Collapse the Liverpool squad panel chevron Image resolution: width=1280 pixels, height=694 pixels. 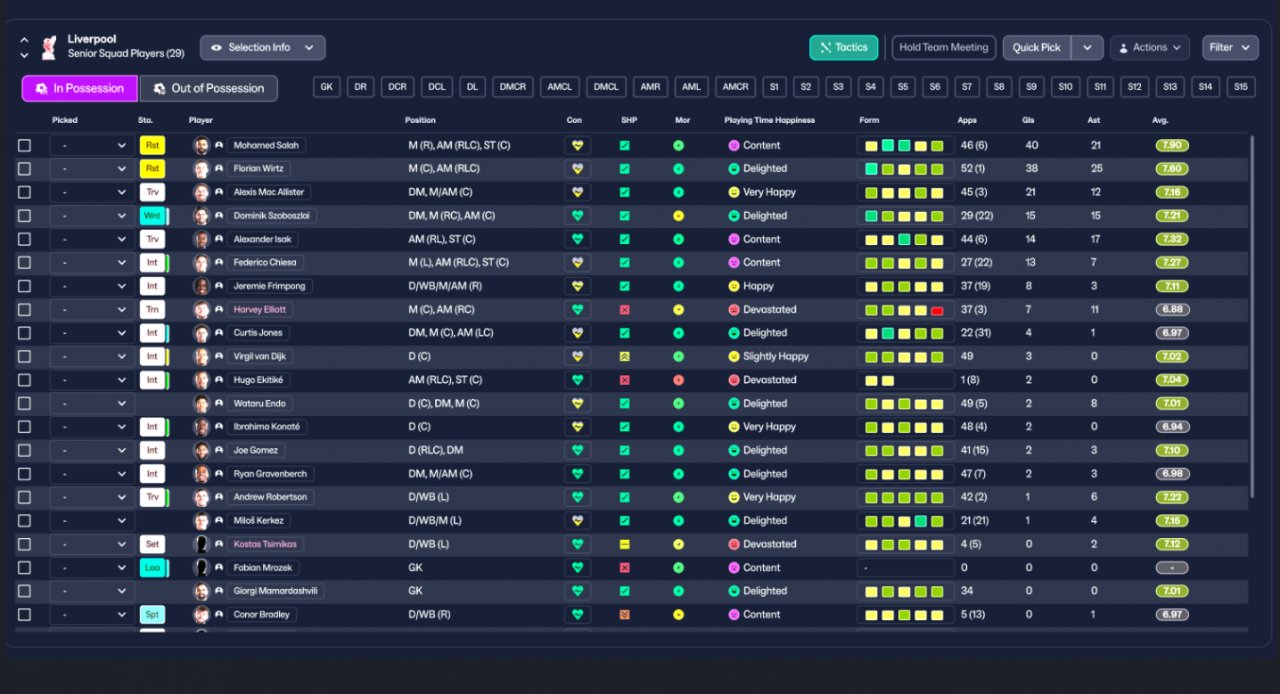[24, 40]
